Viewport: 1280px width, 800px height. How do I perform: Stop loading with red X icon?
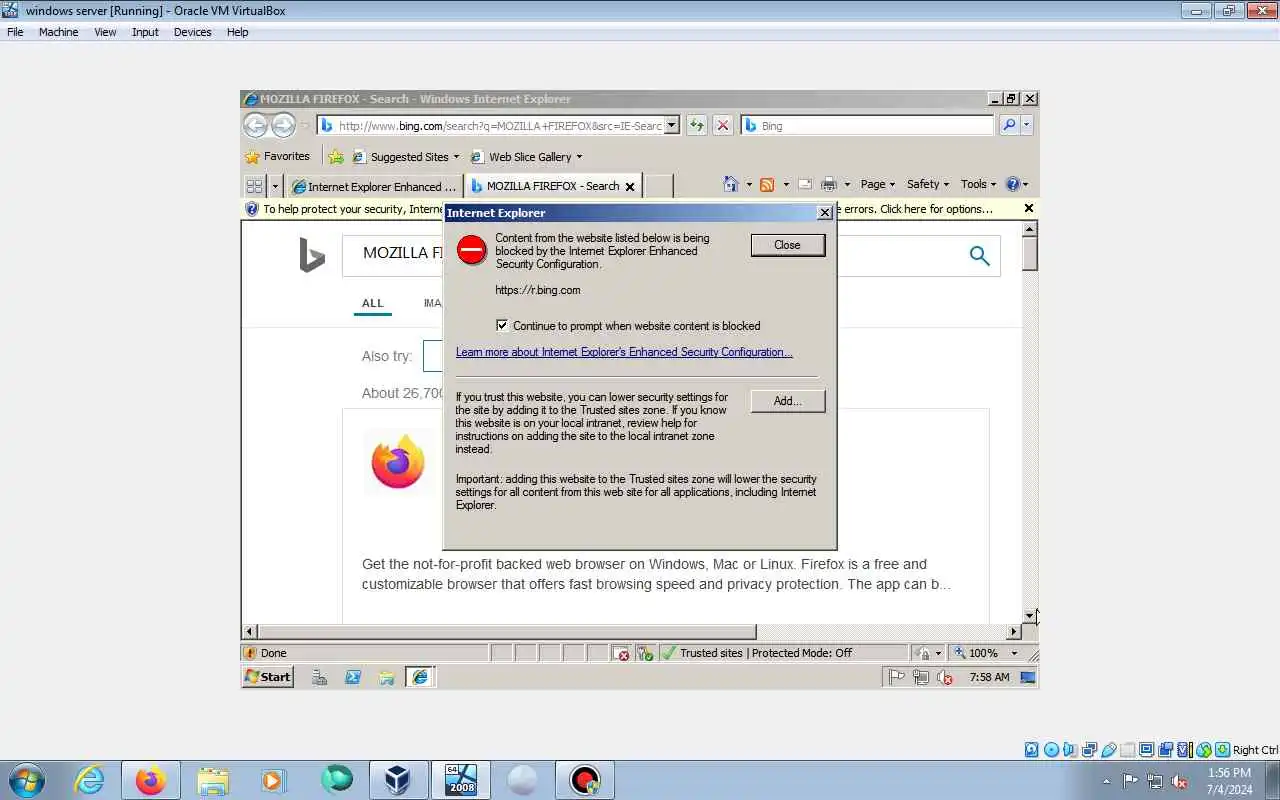tap(722, 125)
